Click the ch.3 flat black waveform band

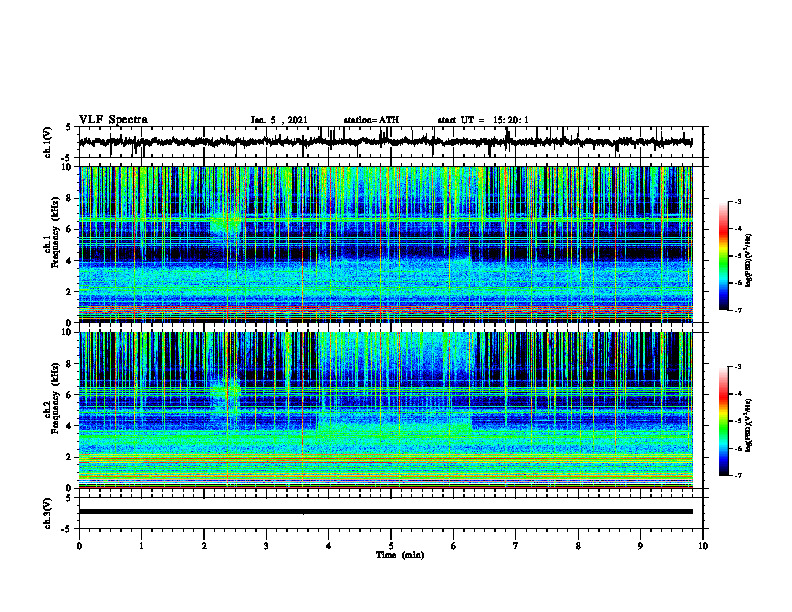coord(385,512)
